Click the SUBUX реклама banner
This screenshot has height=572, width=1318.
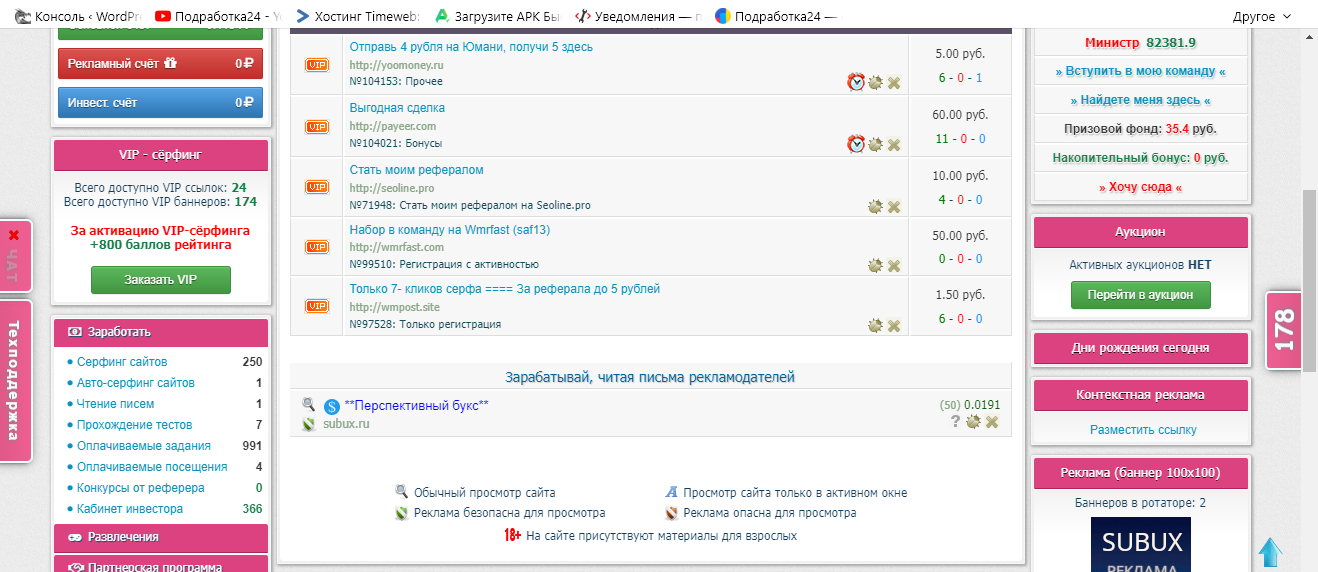point(1142,545)
